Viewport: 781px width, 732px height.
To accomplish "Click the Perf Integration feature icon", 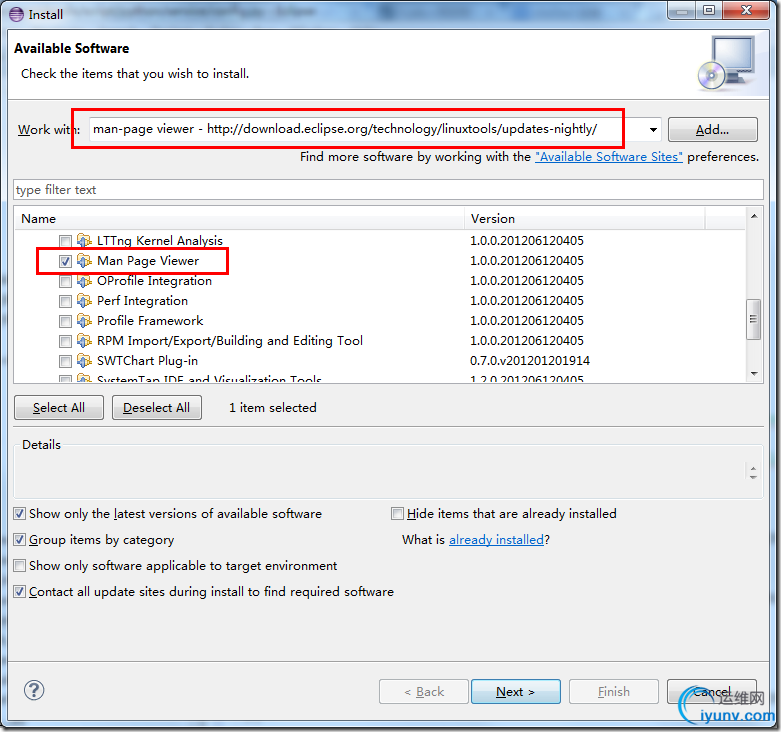I will (84, 301).
